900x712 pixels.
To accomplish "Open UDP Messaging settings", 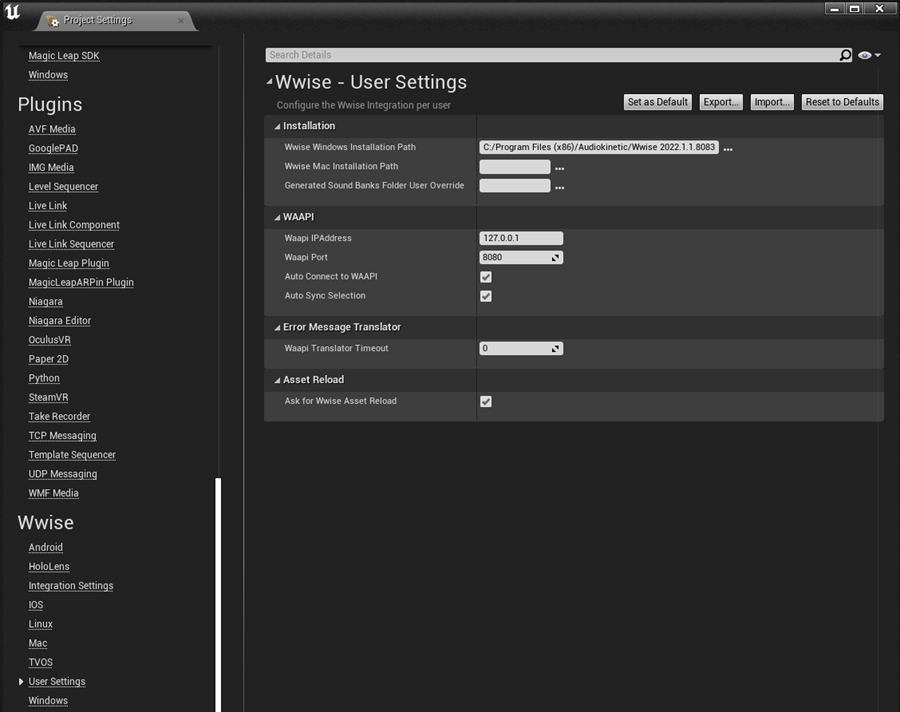I will click(x=63, y=474).
